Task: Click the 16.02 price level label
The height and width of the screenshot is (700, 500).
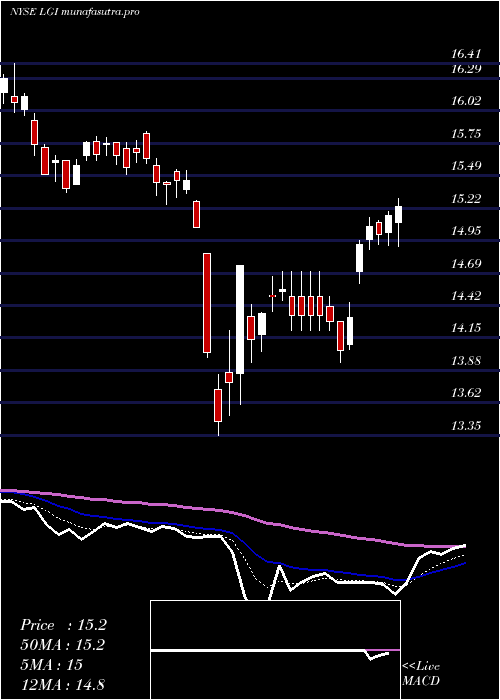Action: click(466, 101)
